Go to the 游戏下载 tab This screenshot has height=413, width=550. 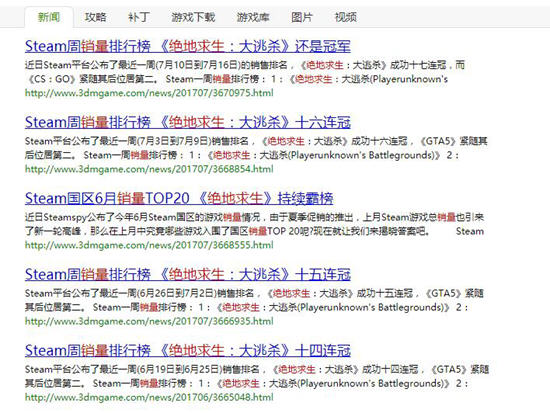point(193,17)
